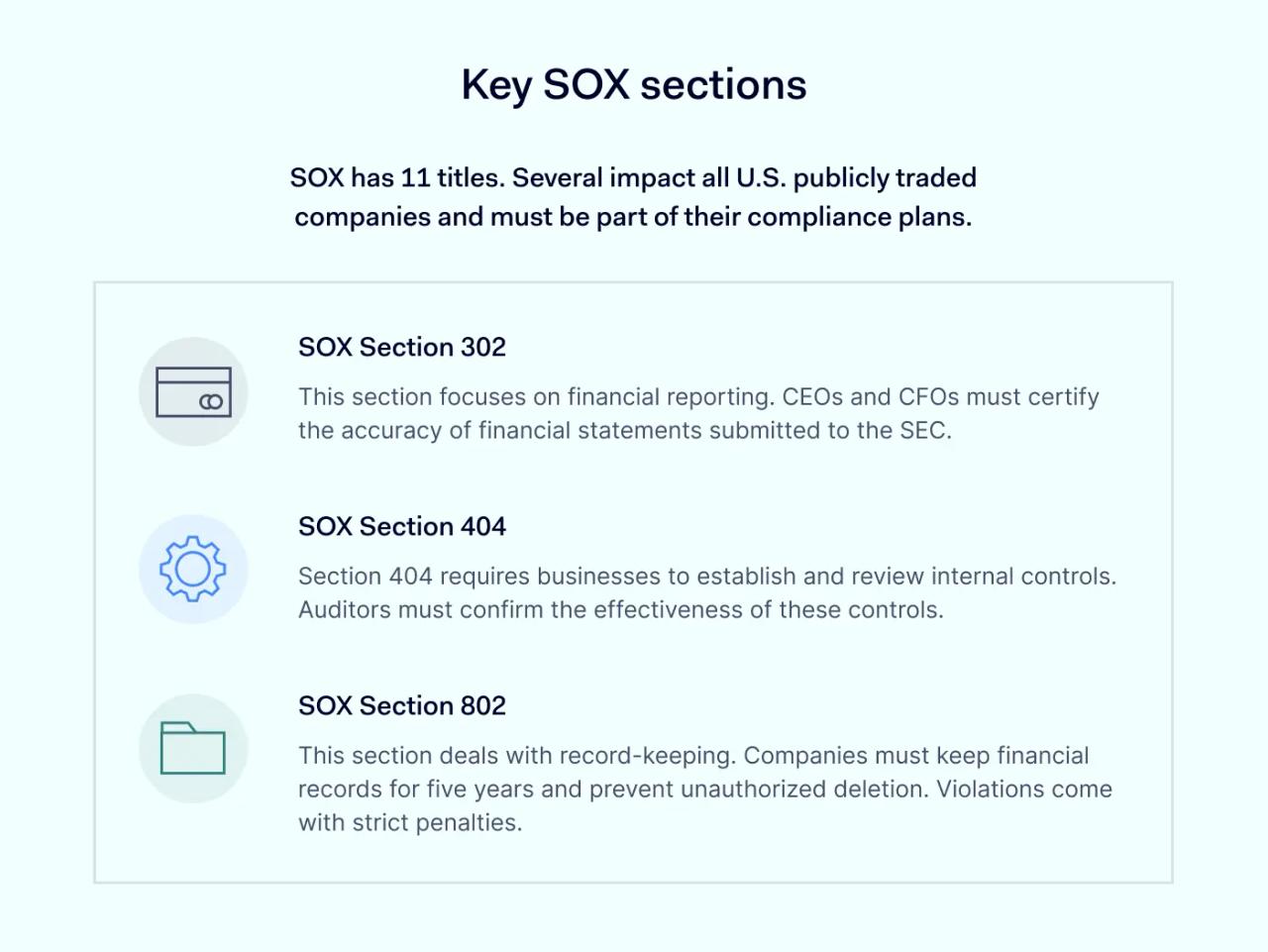Screen dimensions: 1268x952
Task: Select the "SOX Section 302" heading
Action: (x=401, y=347)
